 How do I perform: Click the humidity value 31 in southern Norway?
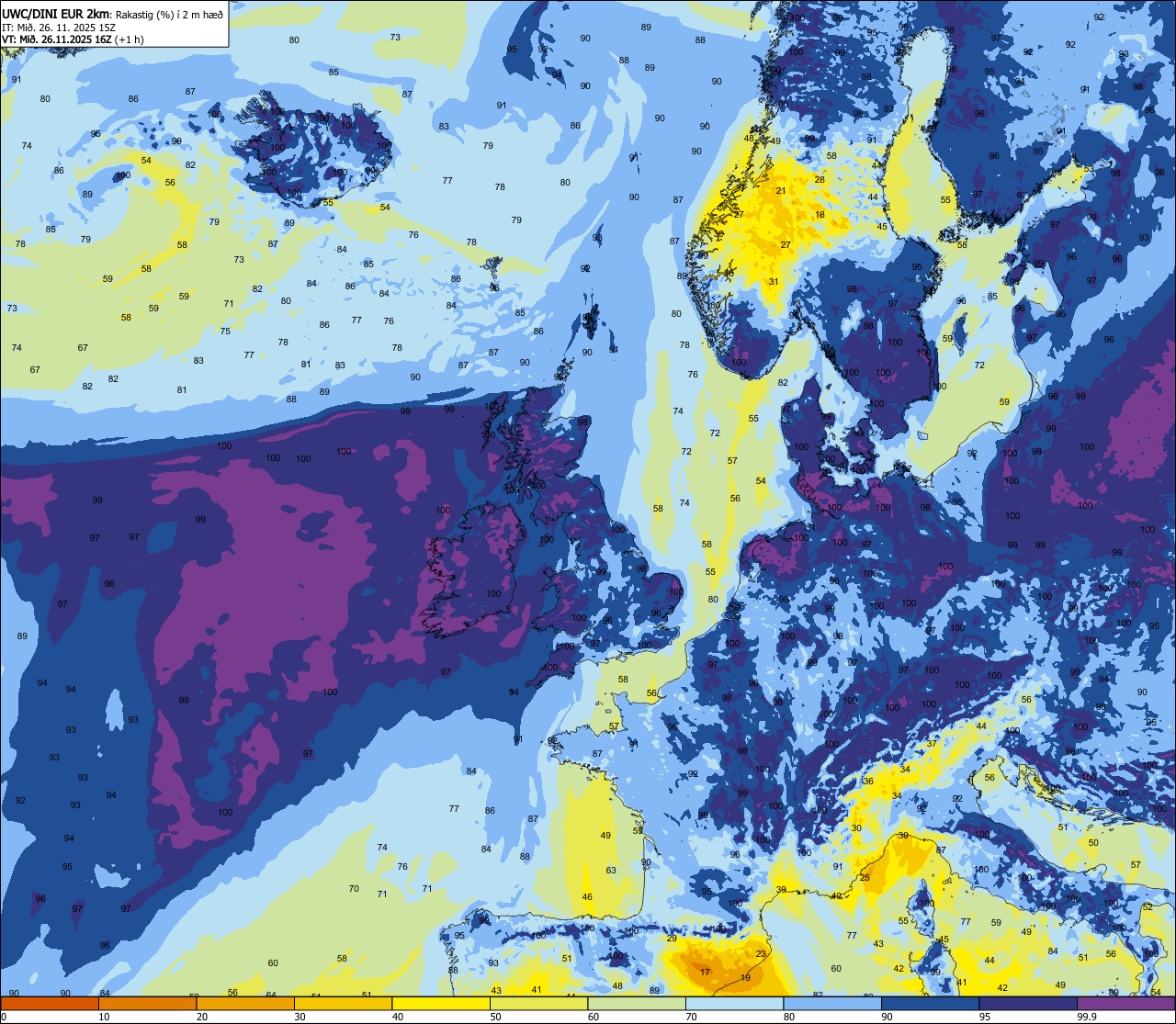(x=774, y=282)
